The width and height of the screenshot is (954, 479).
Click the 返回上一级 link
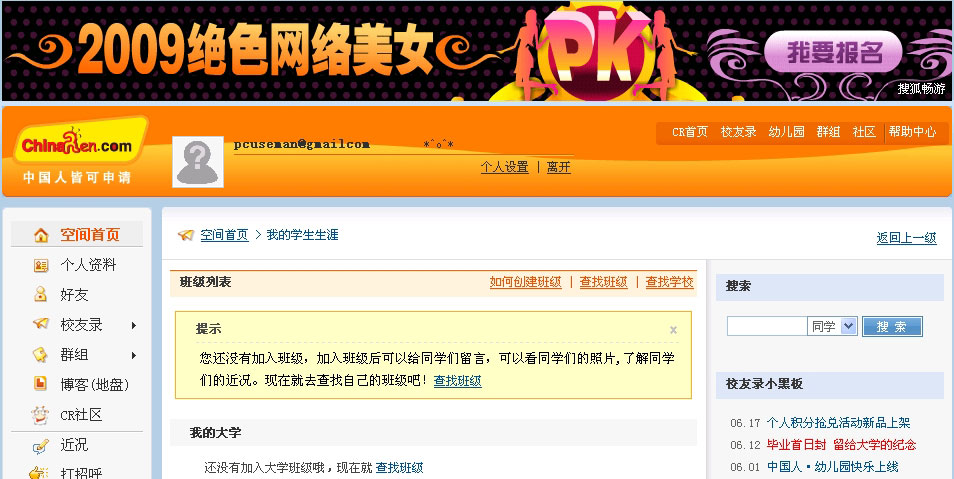(x=907, y=238)
